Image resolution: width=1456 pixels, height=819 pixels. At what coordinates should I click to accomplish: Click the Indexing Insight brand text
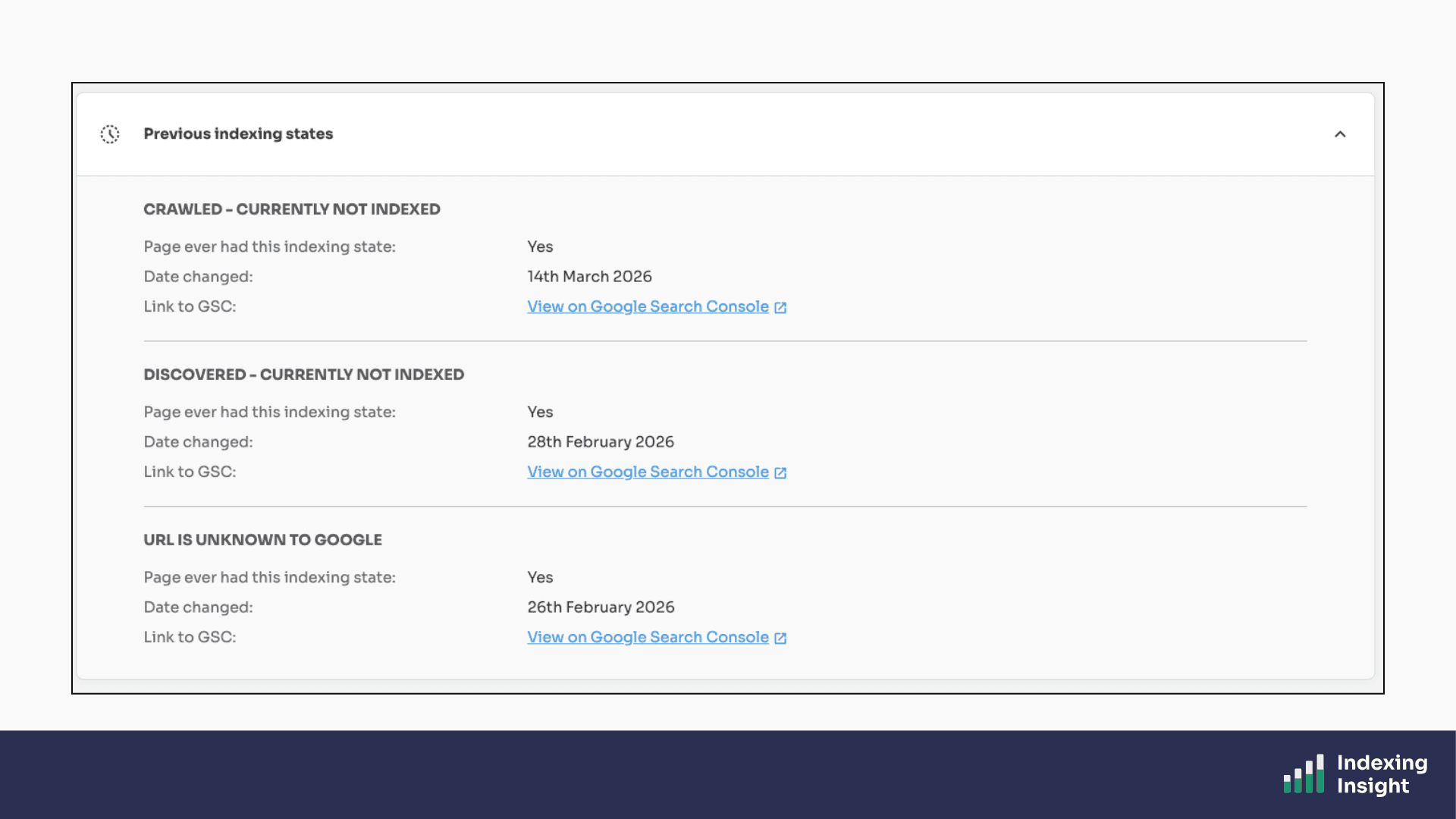pyautogui.click(x=1381, y=774)
